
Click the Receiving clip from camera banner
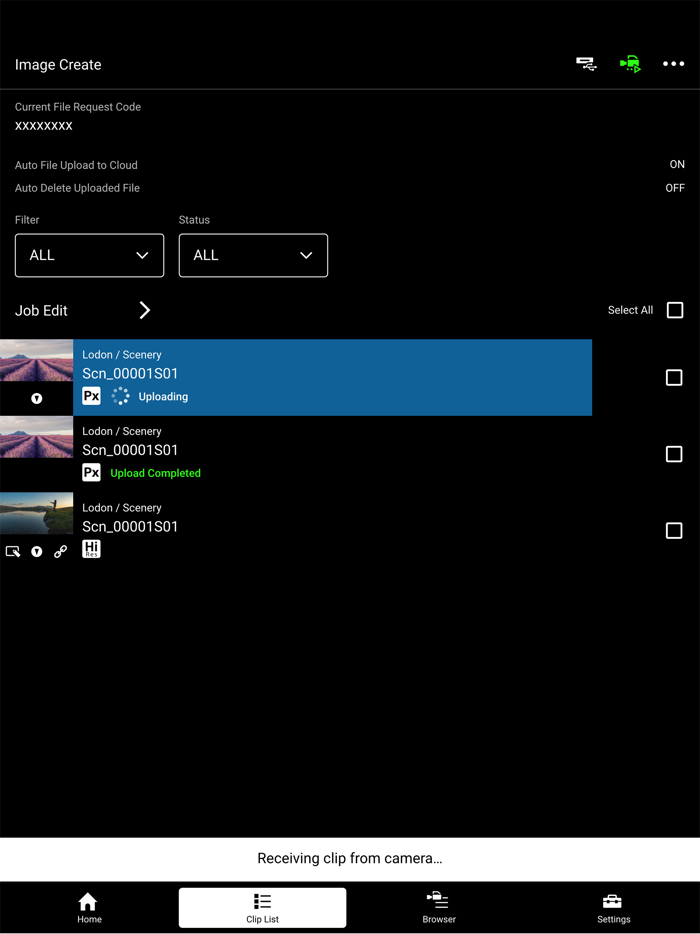coord(350,859)
